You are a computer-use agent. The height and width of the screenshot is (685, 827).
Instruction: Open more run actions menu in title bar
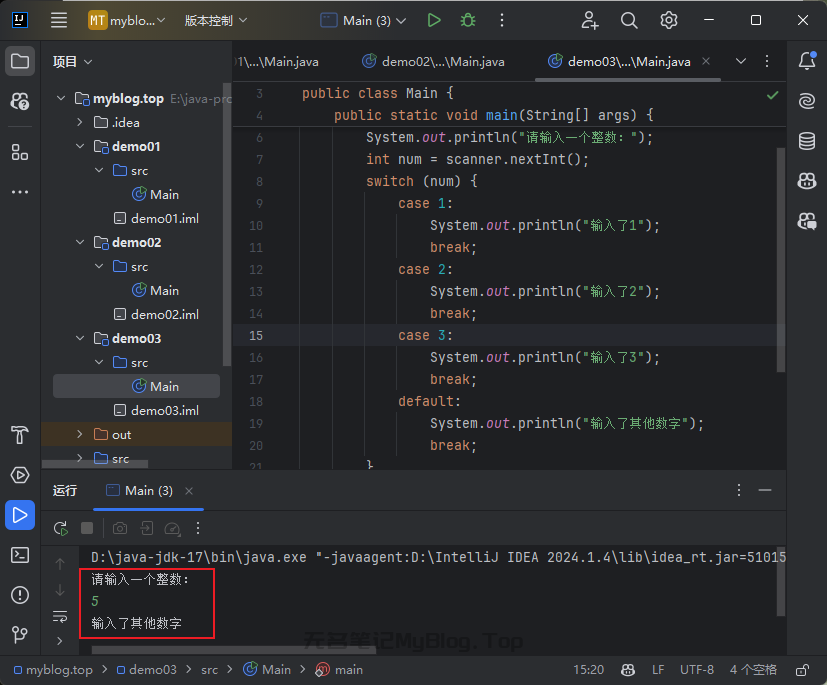(x=502, y=21)
